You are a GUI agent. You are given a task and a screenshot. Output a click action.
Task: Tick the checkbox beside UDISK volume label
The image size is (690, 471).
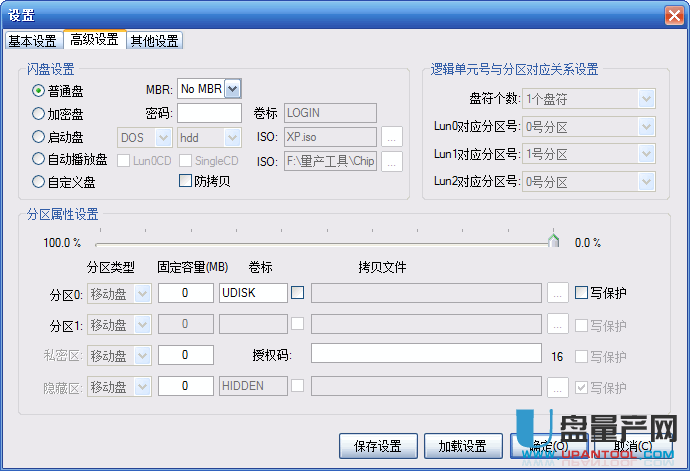[298, 293]
